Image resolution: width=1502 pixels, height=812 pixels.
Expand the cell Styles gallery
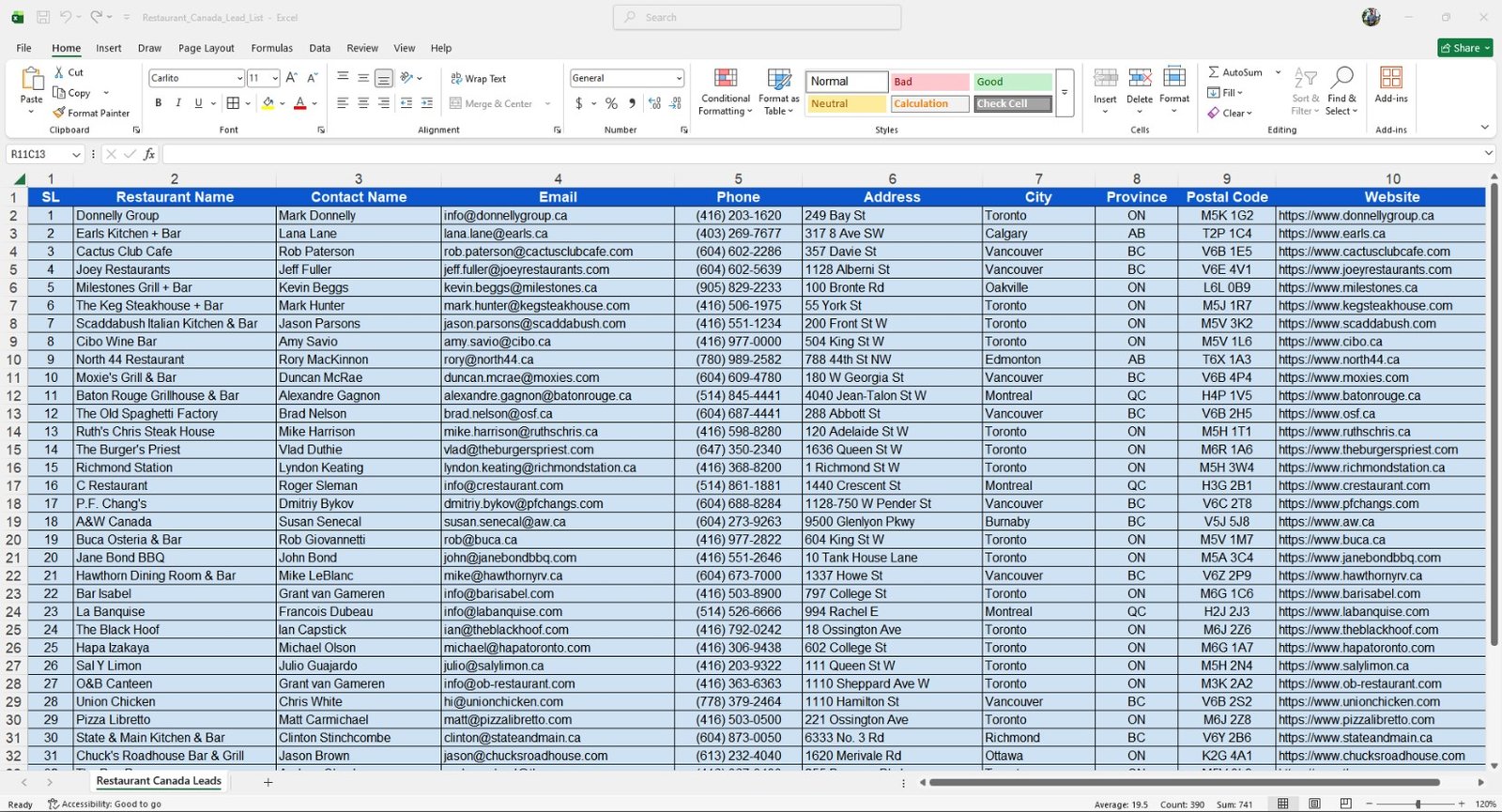pyautogui.click(x=1065, y=92)
